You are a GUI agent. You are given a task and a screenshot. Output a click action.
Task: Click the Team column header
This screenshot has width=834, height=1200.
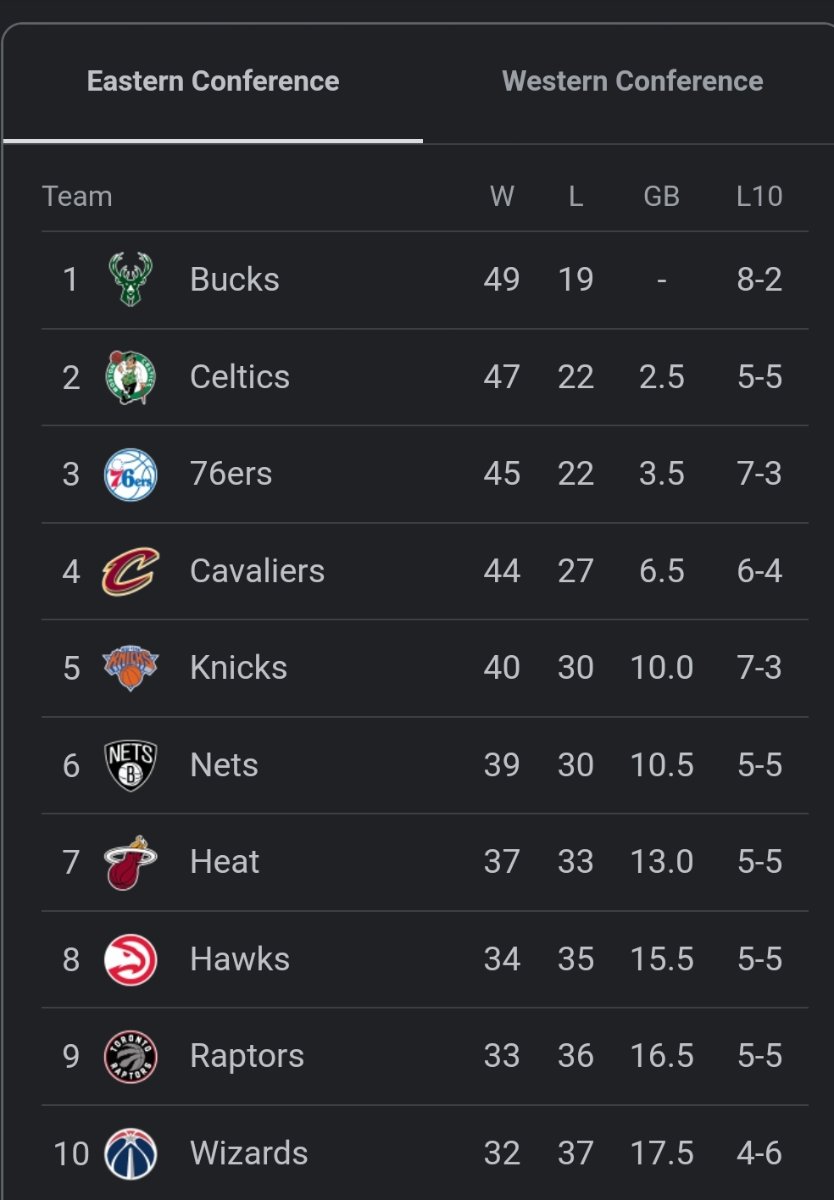(77, 196)
